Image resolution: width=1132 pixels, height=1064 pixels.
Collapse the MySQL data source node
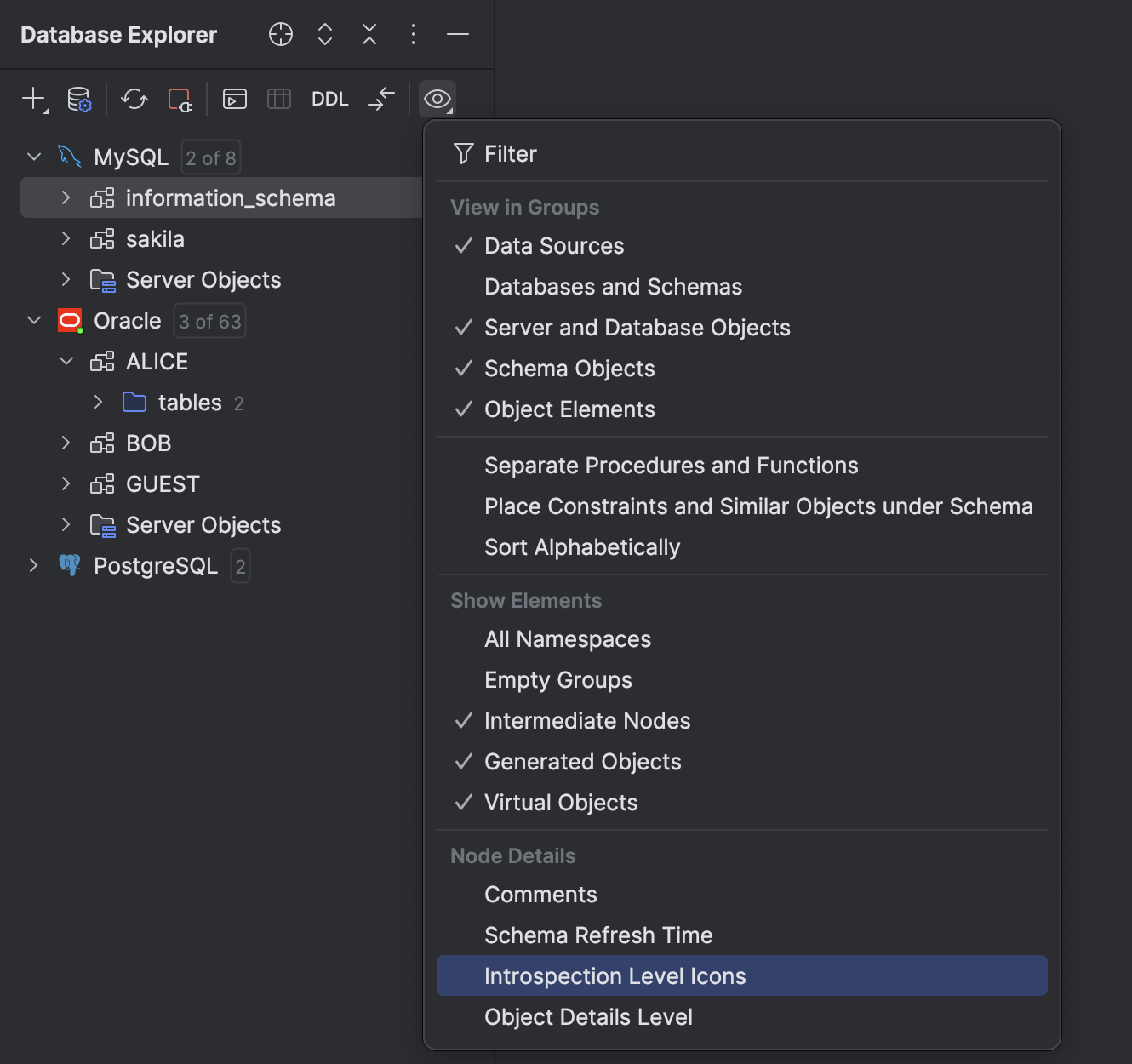pyautogui.click(x=34, y=157)
